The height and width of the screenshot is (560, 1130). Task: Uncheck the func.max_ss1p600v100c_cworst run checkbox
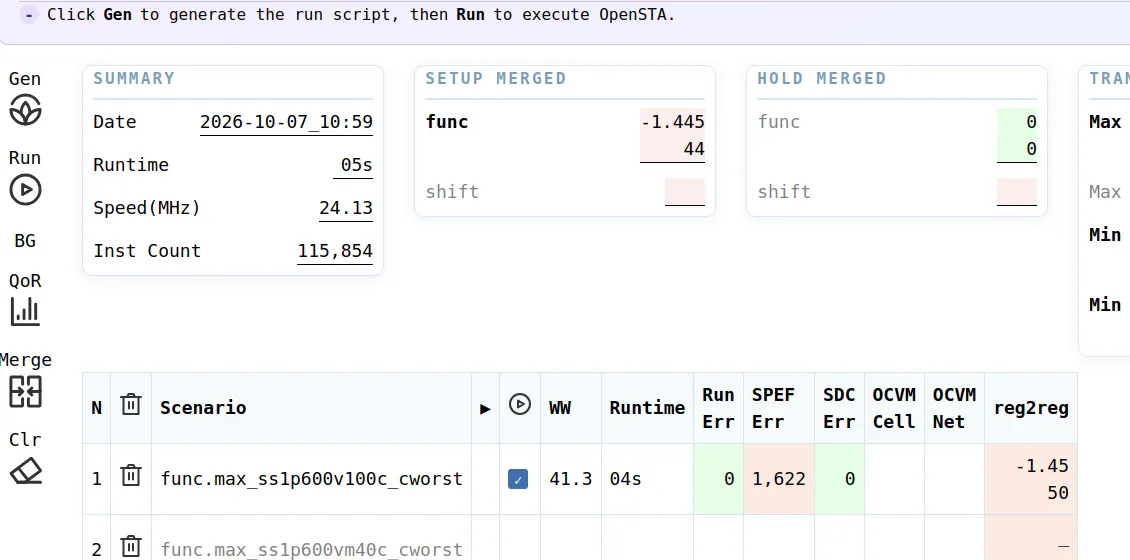(517, 479)
